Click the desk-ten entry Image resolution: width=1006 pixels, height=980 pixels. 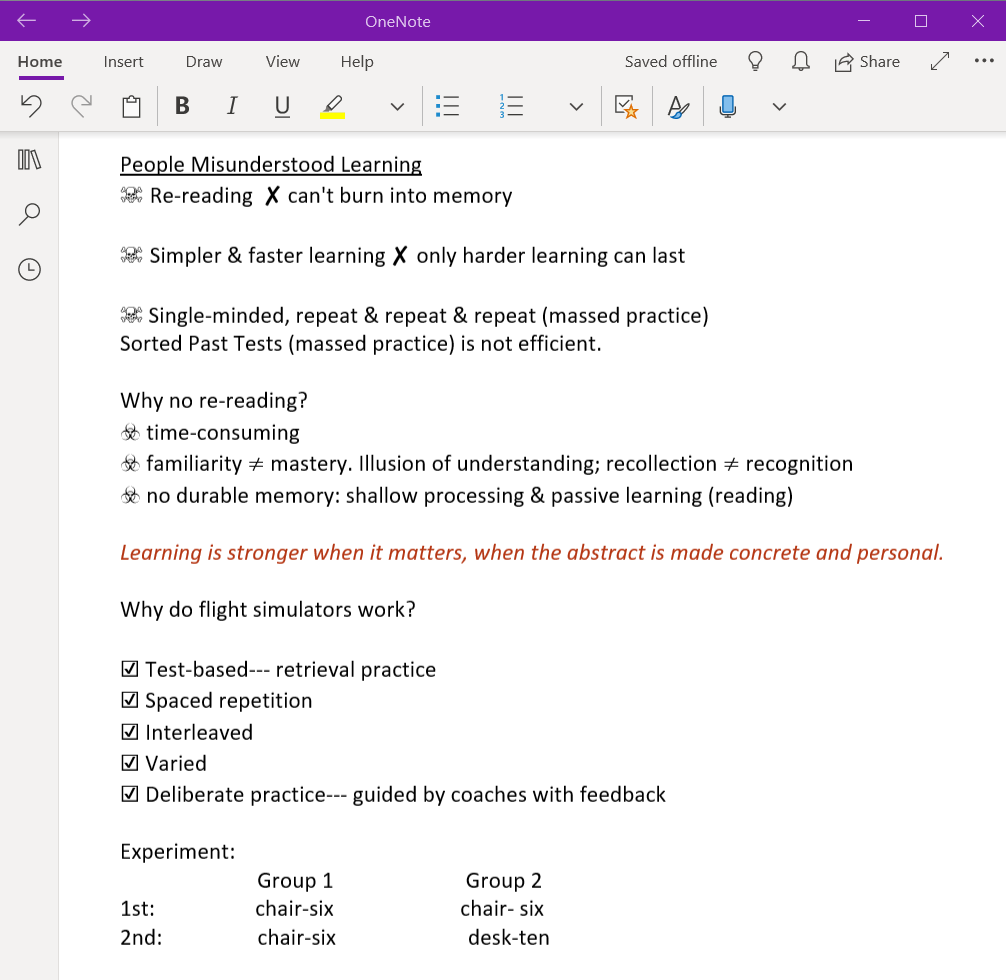509,938
